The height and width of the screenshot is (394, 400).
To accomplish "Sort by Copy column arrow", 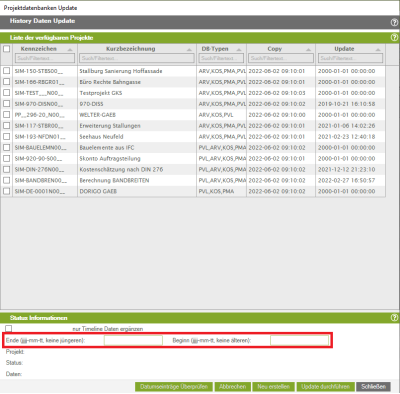I will pyautogui.click(x=308, y=50).
